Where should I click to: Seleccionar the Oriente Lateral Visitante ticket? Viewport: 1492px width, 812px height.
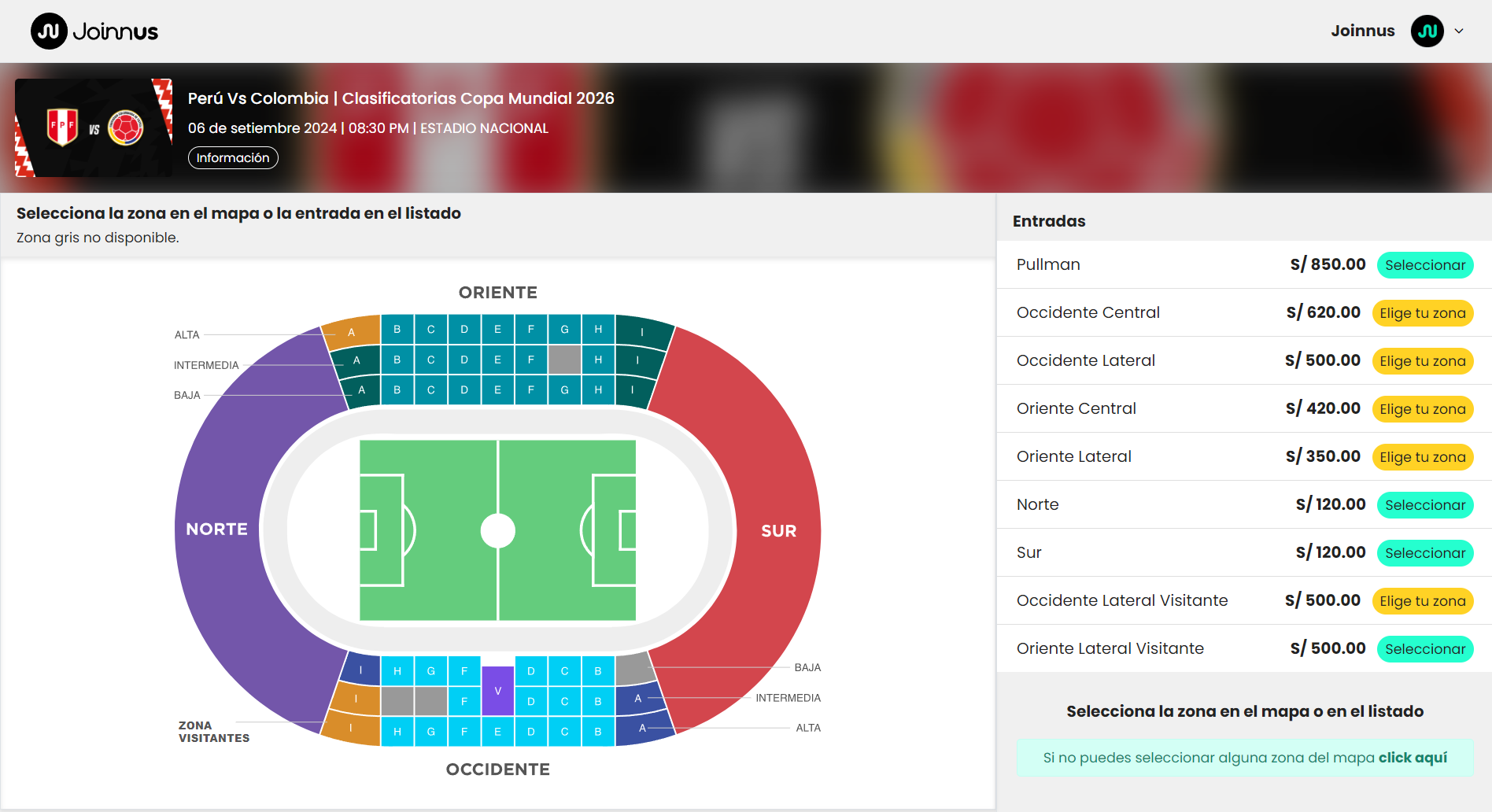(1424, 649)
